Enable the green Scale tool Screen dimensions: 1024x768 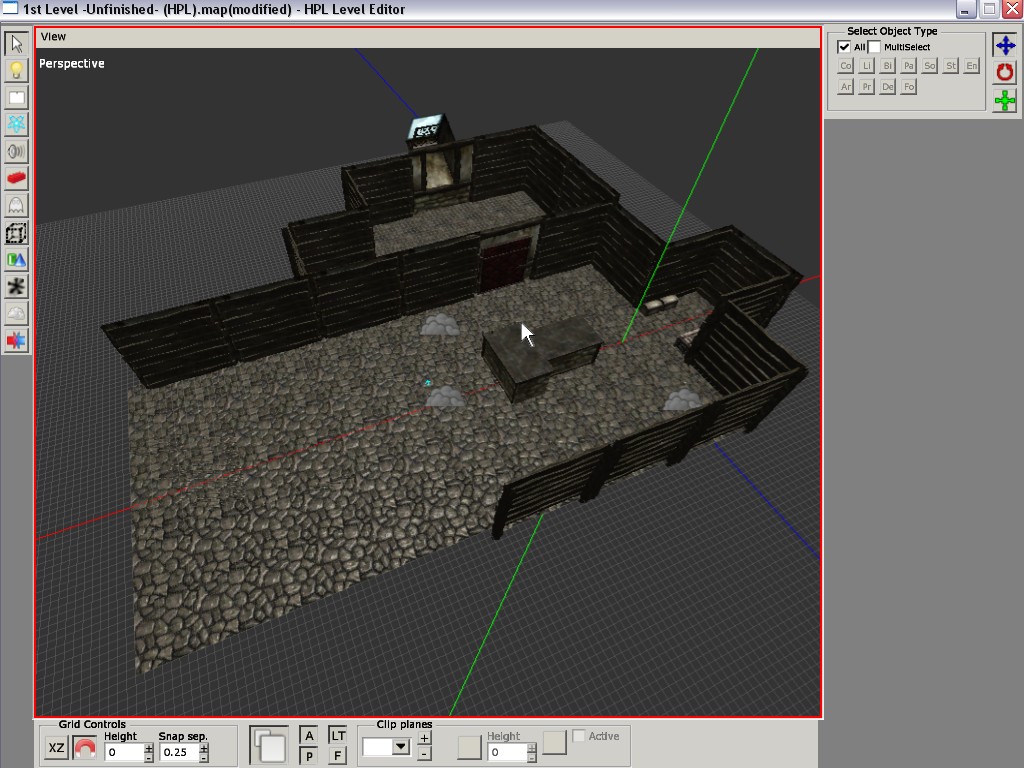tap(1005, 100)
